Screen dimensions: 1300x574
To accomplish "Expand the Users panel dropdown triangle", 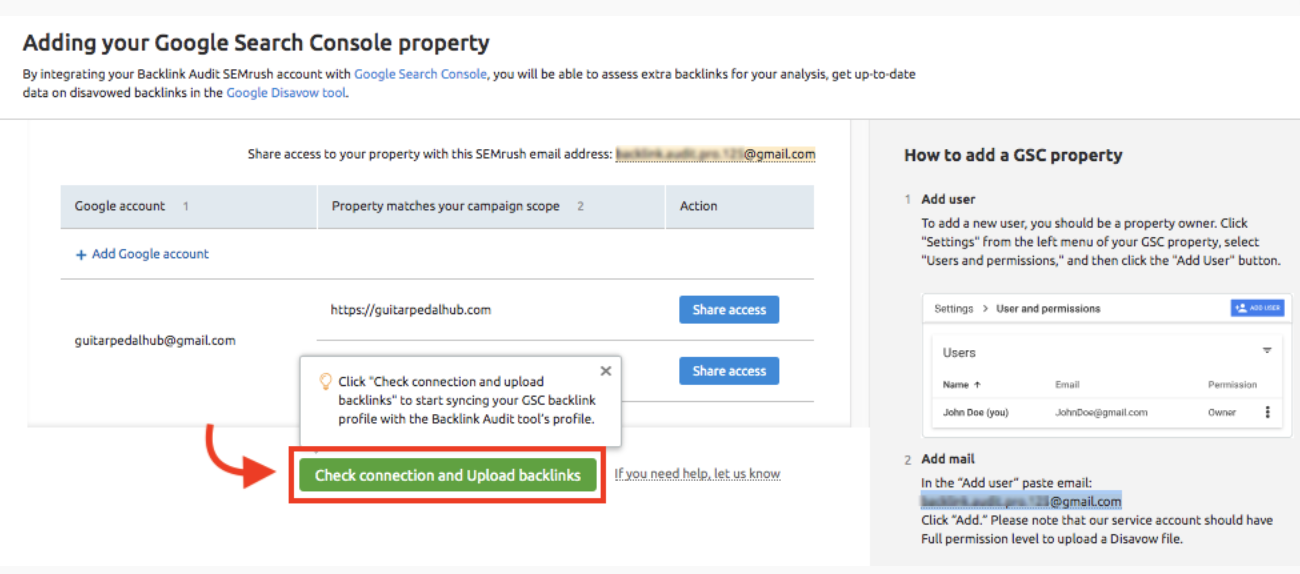I will tap(1266, 351).
